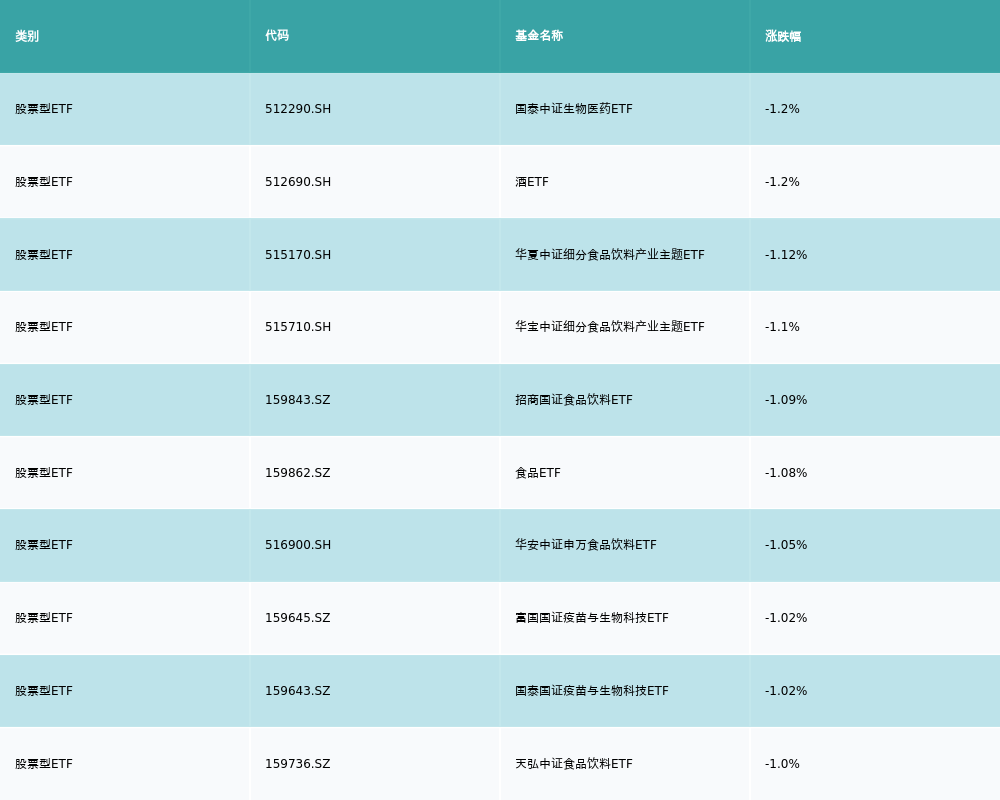Click fund name 国泰中证生物医药ETF
Screen dimensions: 1000x800
pyautogui.click(x=574, y=109)
